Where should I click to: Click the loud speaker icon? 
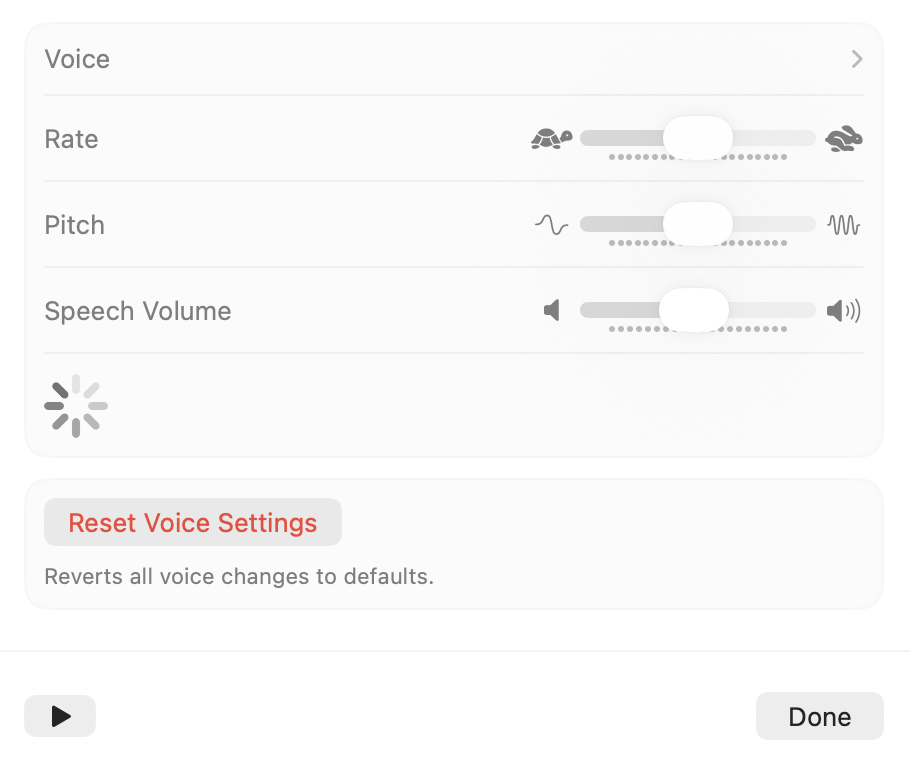pos(844,310)
